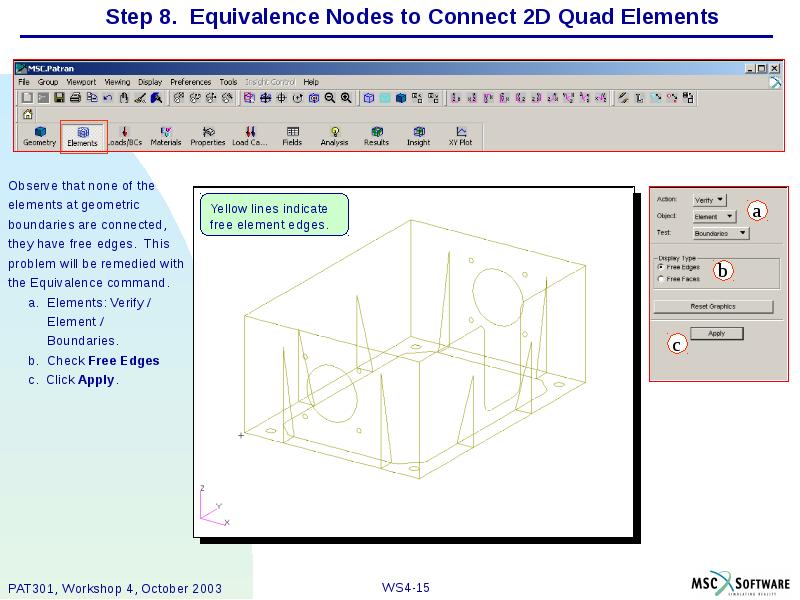Open the Results application icon

(377, 134)
